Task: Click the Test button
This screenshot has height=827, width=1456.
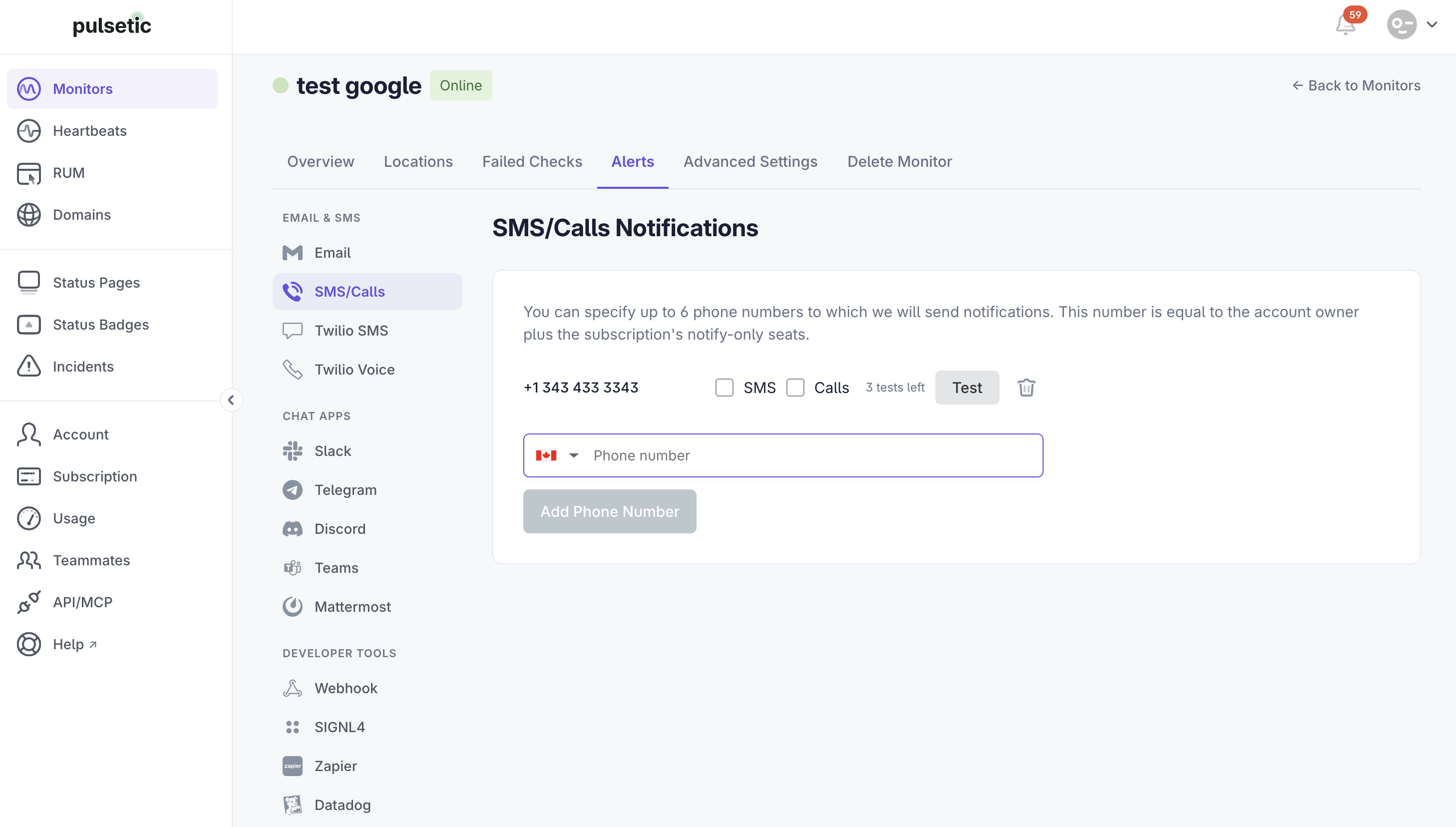Action: [967, 388]
